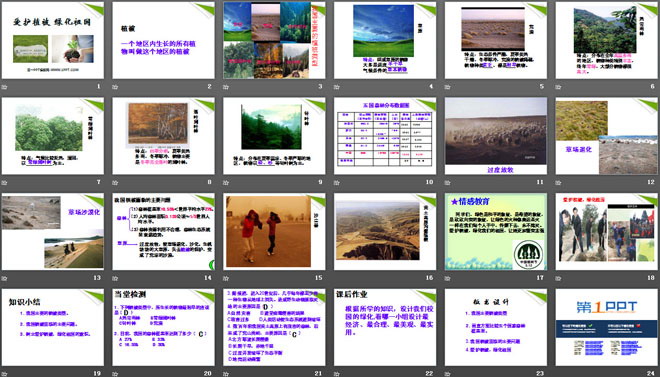Choose slide 23 titled 板书设计
The height and width of the screenshot is (377, 660).
(x=496, y=327)
